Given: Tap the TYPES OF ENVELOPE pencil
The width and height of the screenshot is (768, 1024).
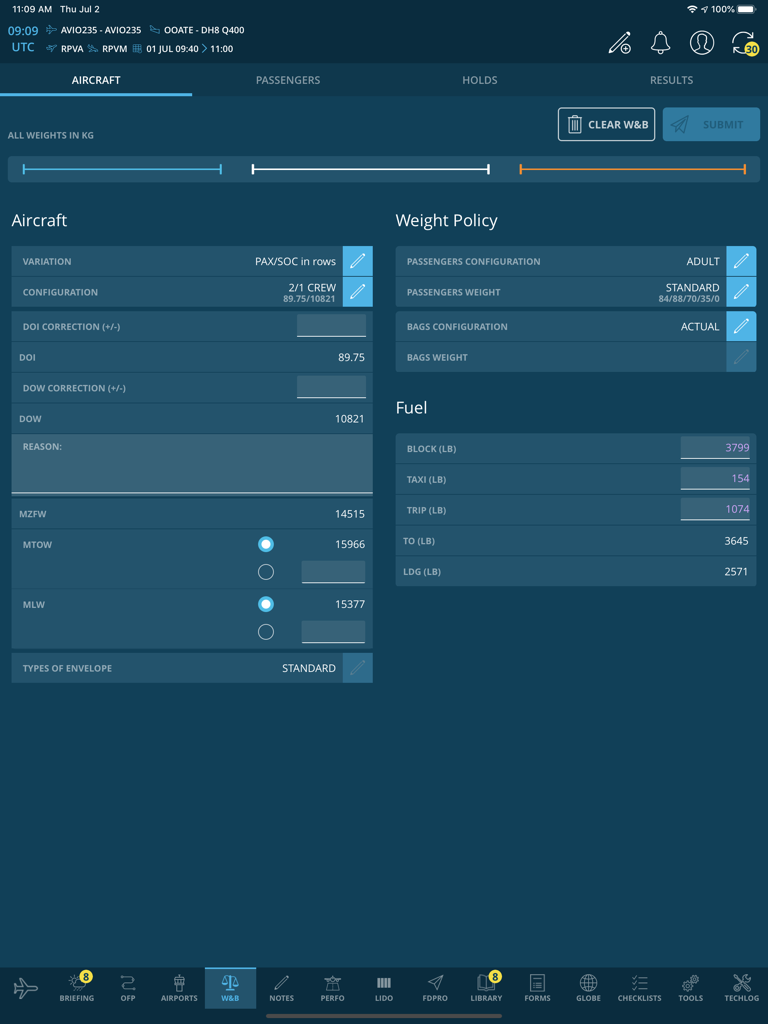Looking at the screenshot, I should (x=358, y=668).
